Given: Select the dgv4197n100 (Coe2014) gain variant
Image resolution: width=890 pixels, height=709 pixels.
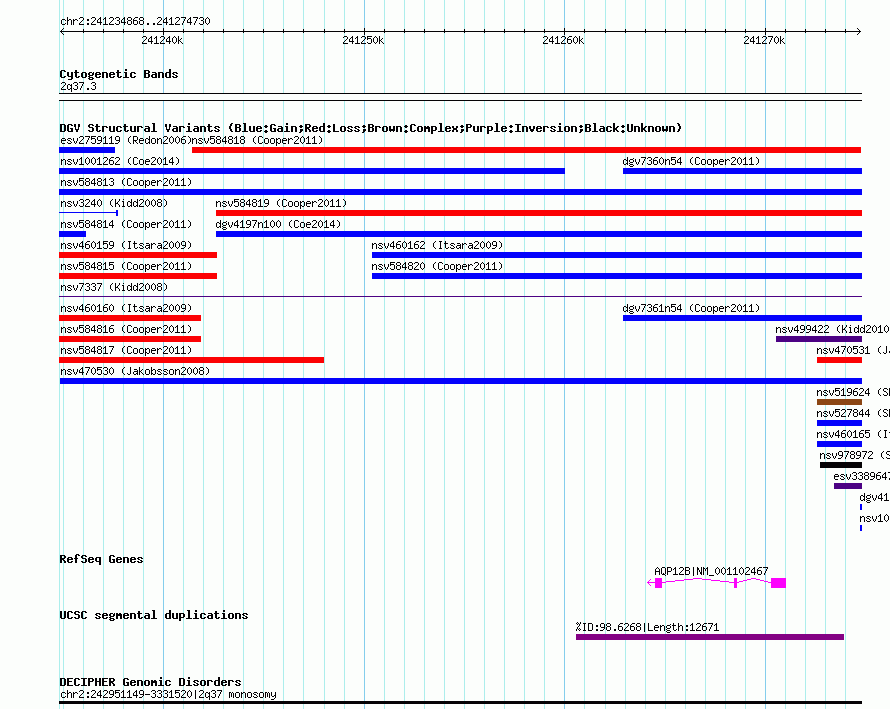Looking at the screenshot, I should pyautogui.click(x=539, y=234).
